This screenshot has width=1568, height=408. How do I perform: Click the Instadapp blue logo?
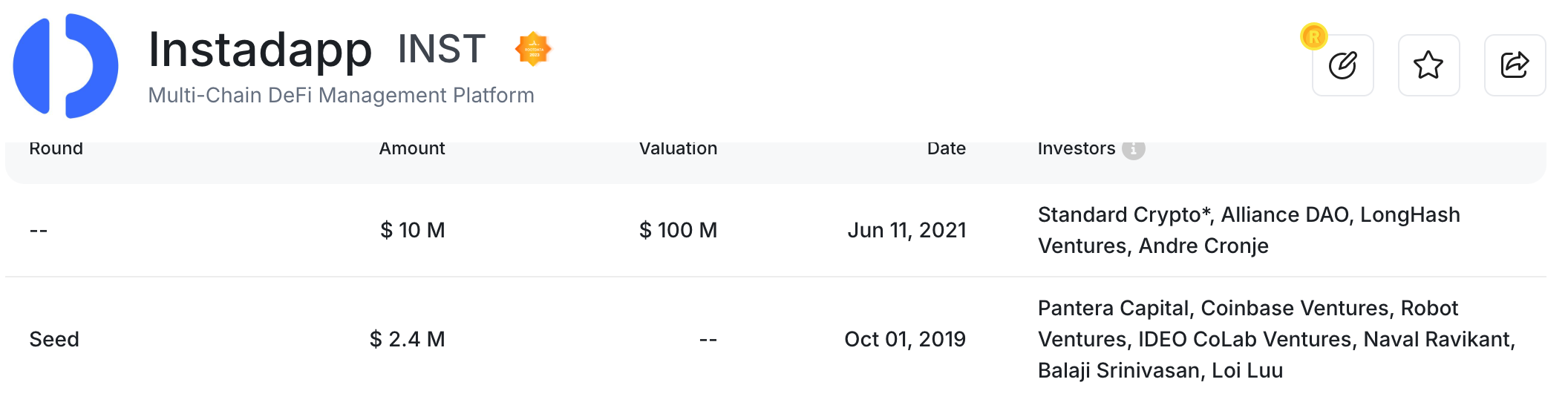pyautogui.click(x=65, y=65)
